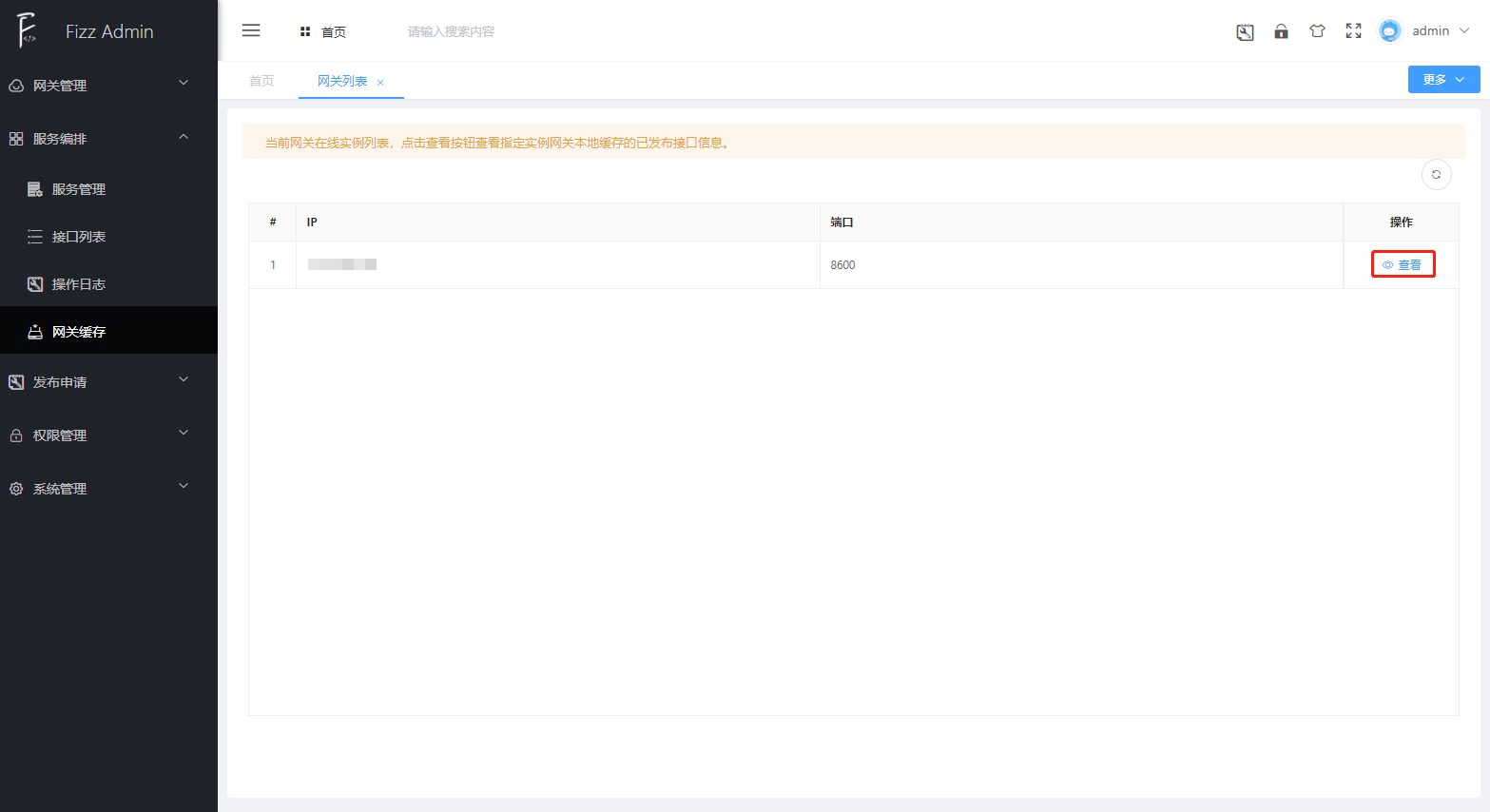Toggle fullscreen using the expand icon
The height and width of the screenshot is (812, 1490).
pyautogui.click(x=1353, y=31)
